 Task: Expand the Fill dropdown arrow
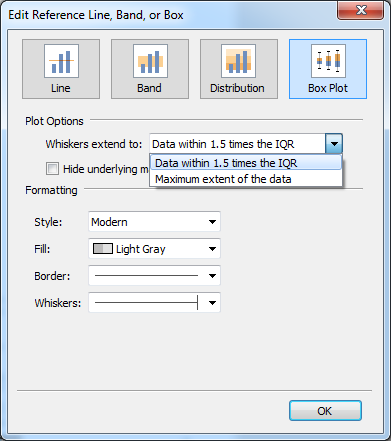(212, 249)
